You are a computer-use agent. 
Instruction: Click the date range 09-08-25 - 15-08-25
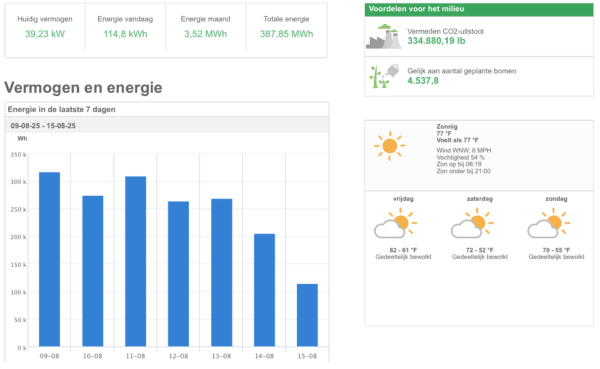[43, 126]
